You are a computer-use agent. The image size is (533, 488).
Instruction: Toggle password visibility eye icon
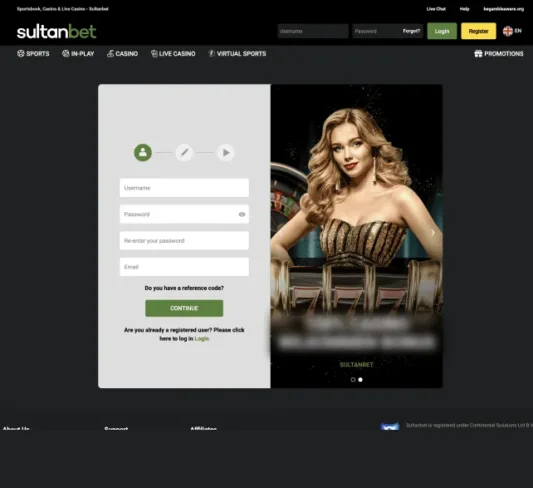pyautogui.click(x=242, y=214)
